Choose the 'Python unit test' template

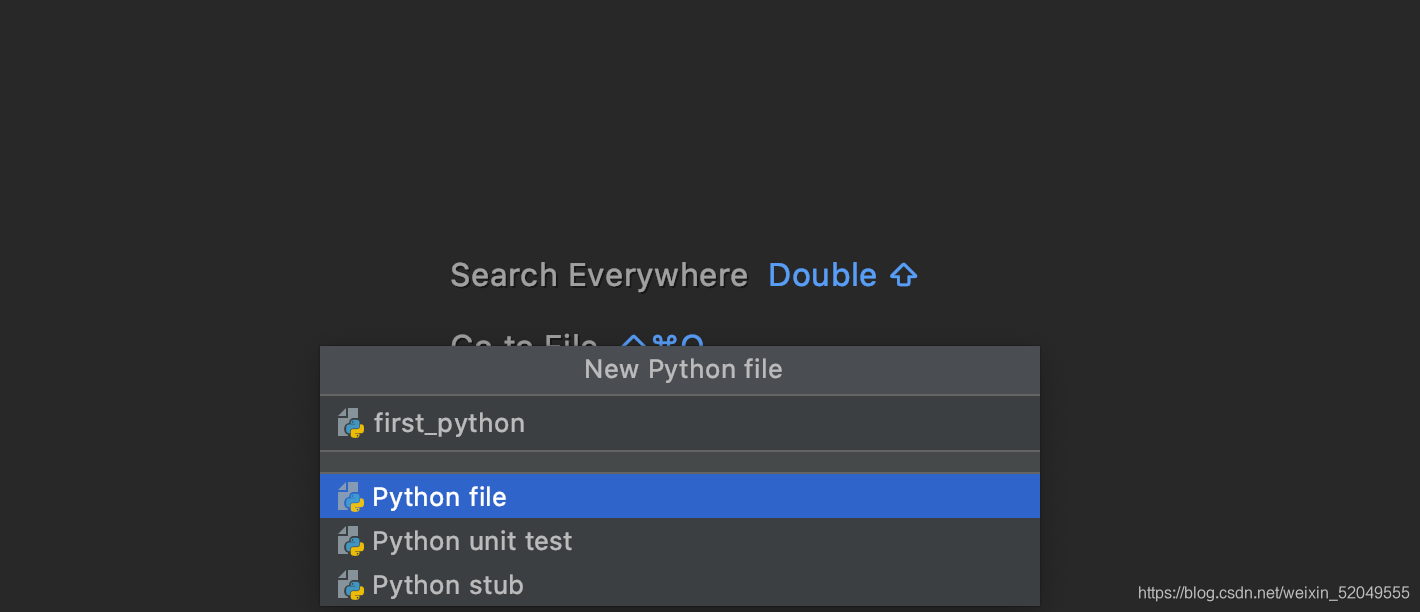point(472,541)
